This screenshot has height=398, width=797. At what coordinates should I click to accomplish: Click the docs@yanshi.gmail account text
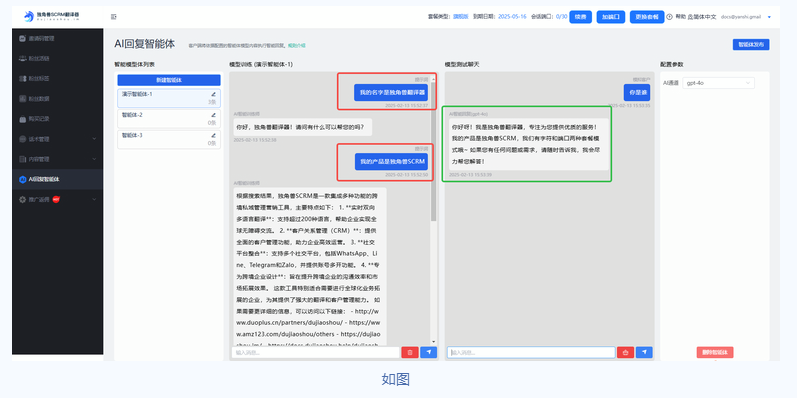pyautogui.click(x=741, y=17)
